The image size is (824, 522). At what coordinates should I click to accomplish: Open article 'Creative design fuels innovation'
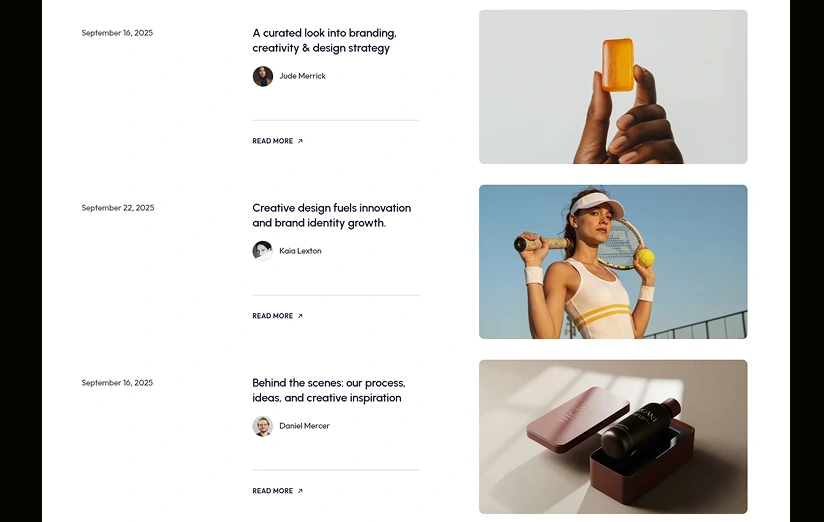332,216
